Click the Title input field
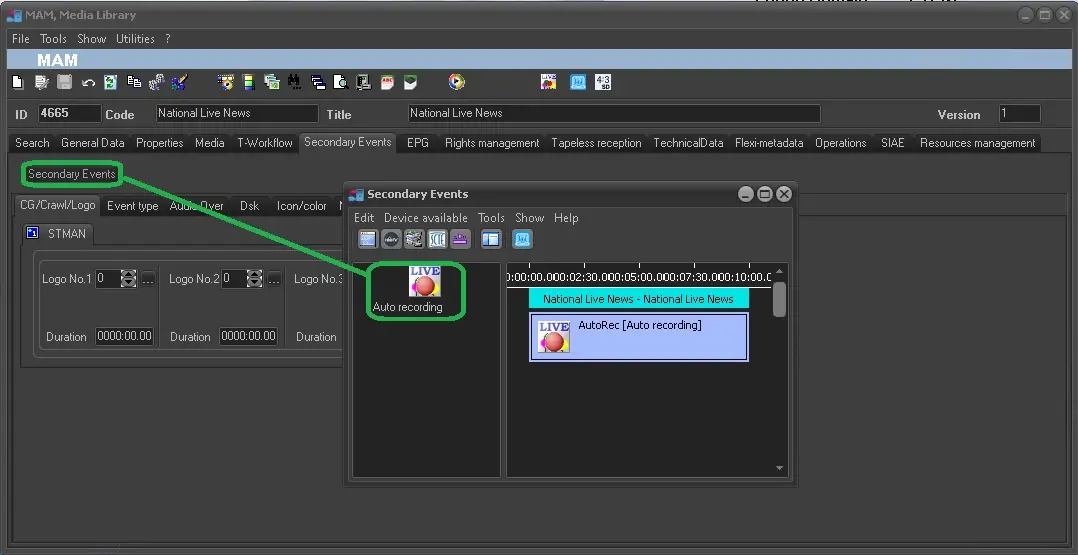1078x555 pixels. [614, 114]
